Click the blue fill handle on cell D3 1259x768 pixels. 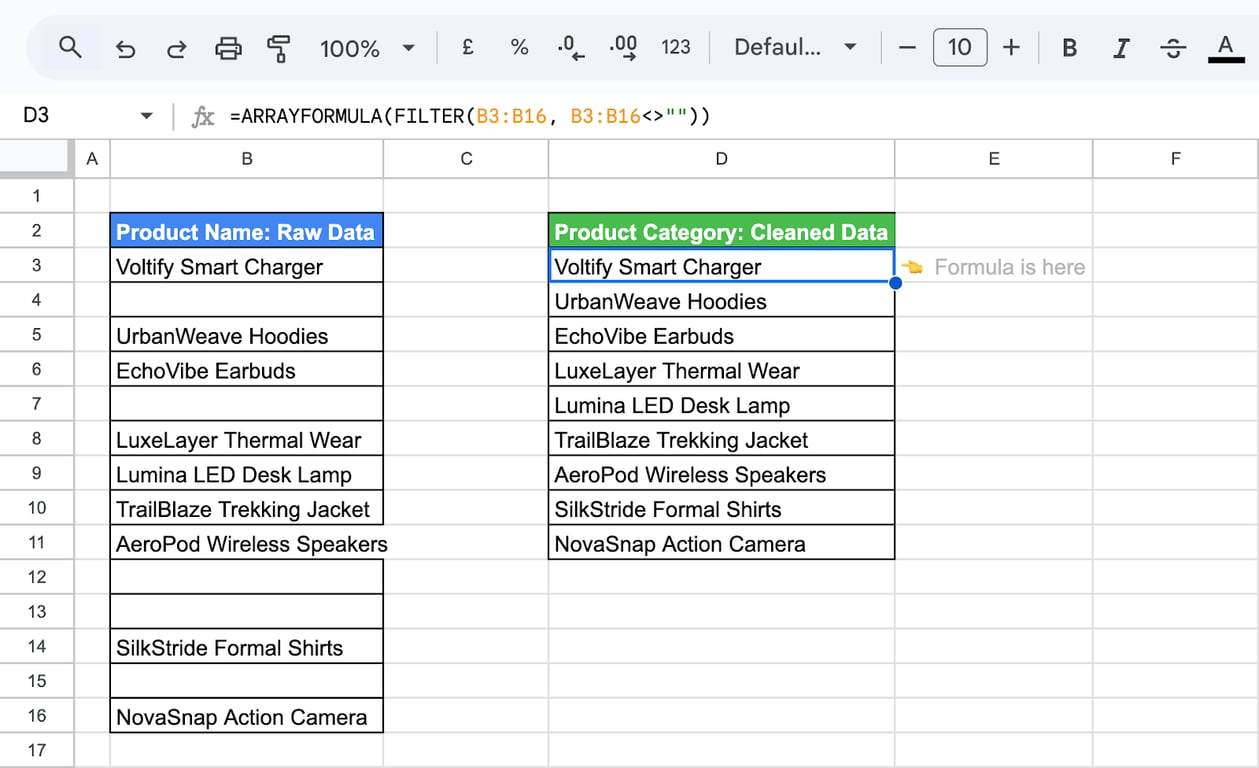tap(895, 283)
